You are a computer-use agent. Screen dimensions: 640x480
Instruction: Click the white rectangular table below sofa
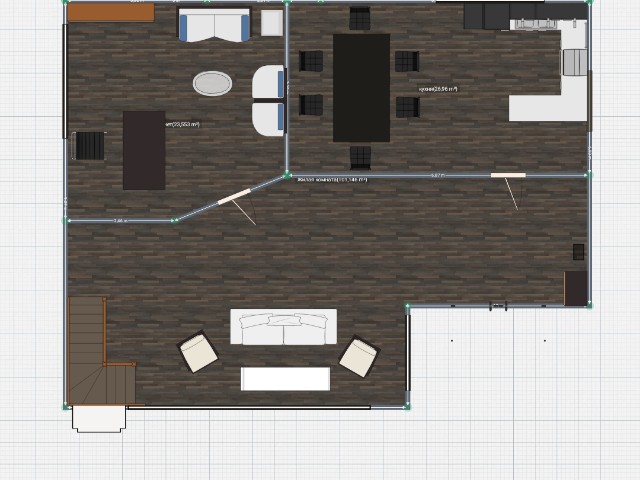285,378
